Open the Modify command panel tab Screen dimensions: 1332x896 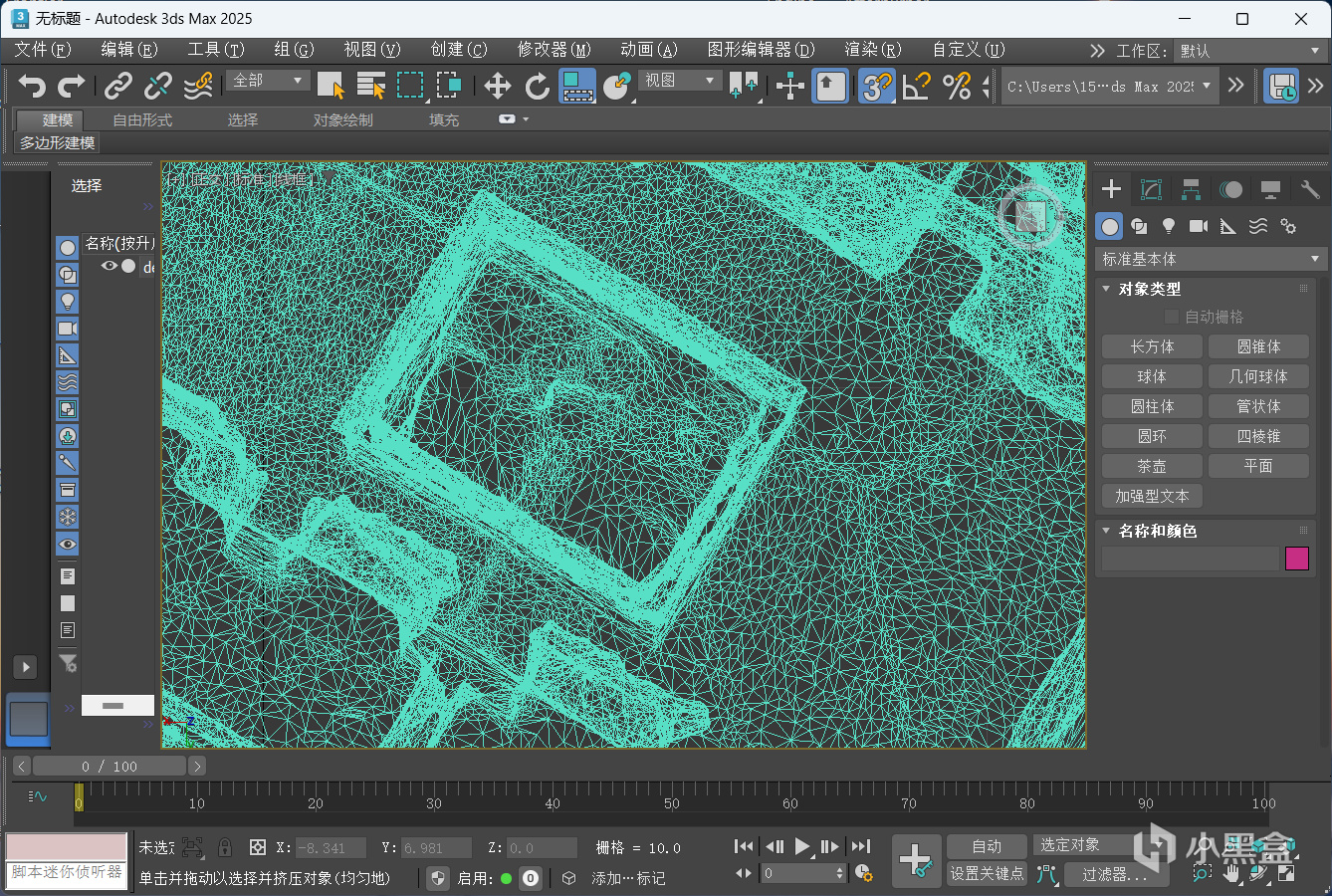pos(1151,189)
